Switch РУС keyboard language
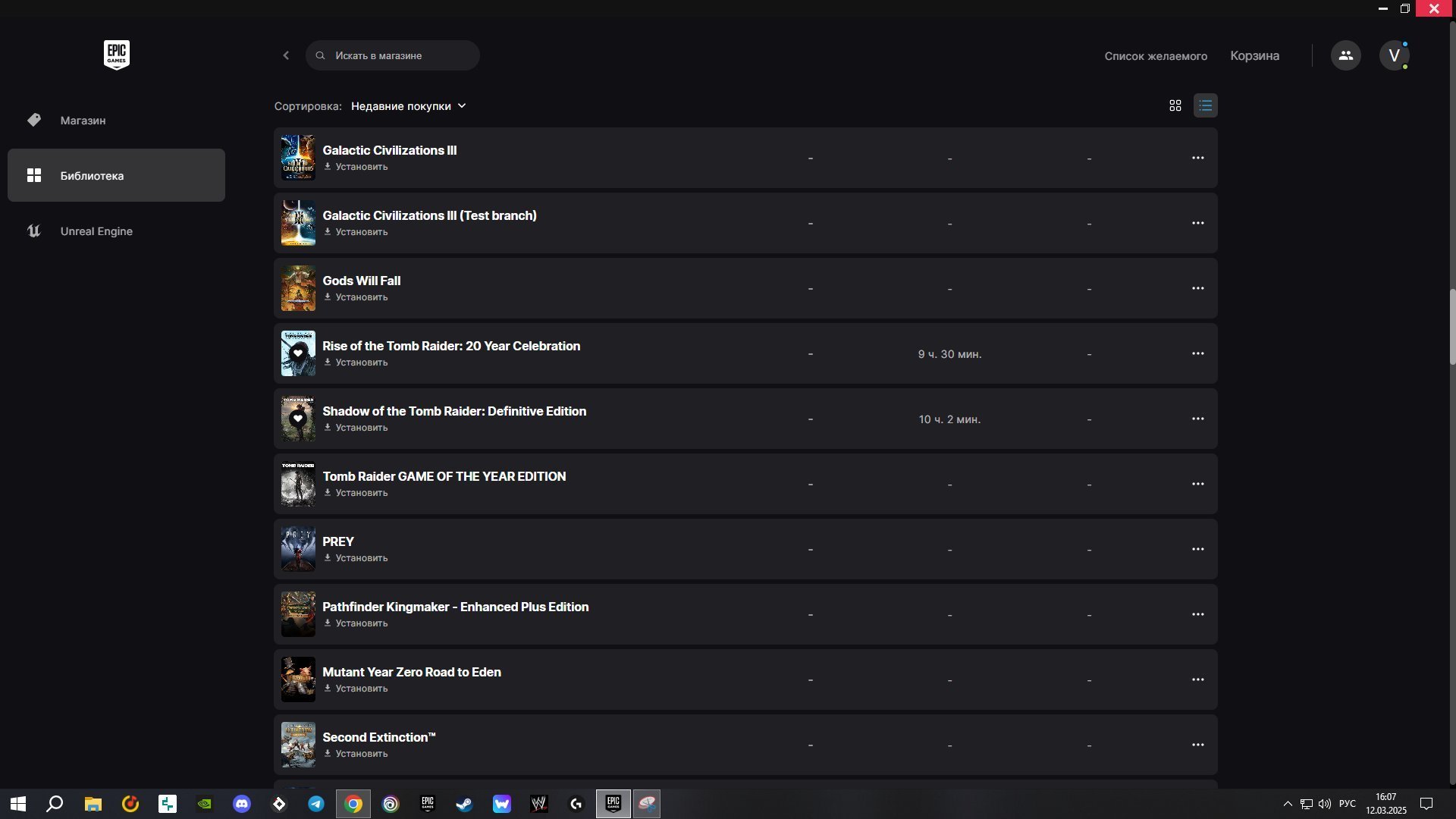 tap(1347, 804)
